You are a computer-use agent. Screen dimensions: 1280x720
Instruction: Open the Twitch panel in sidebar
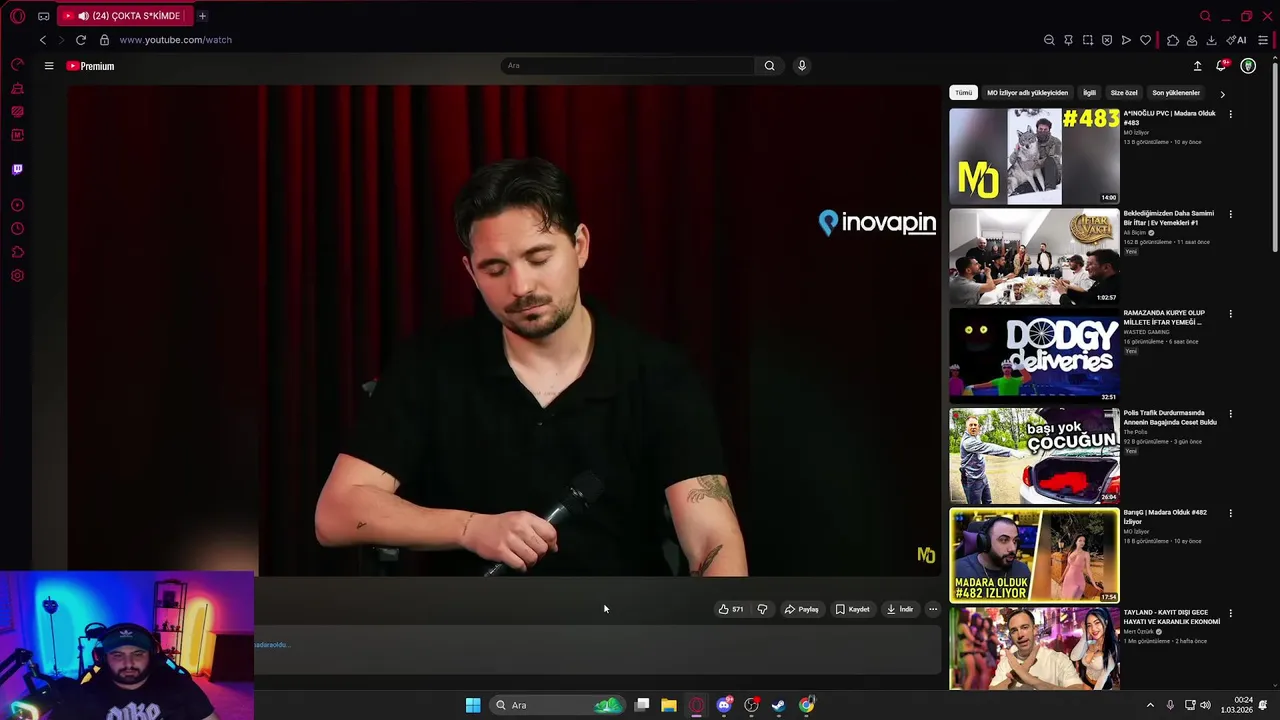click(x=17, y=169)
